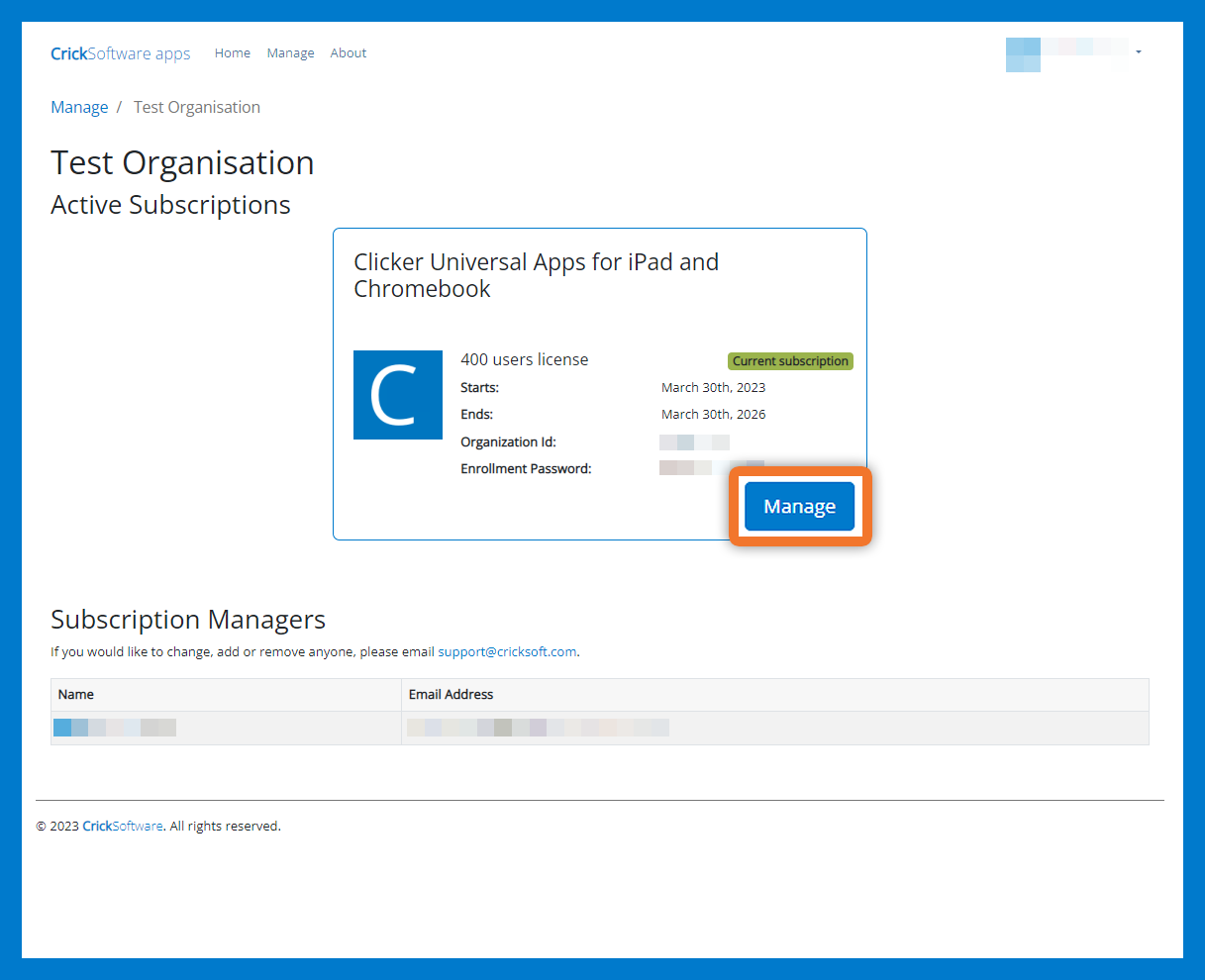The image size is (1205, 980).
Task: Click the Test Organisation breadcrumb text
Action: coord(197,108)
